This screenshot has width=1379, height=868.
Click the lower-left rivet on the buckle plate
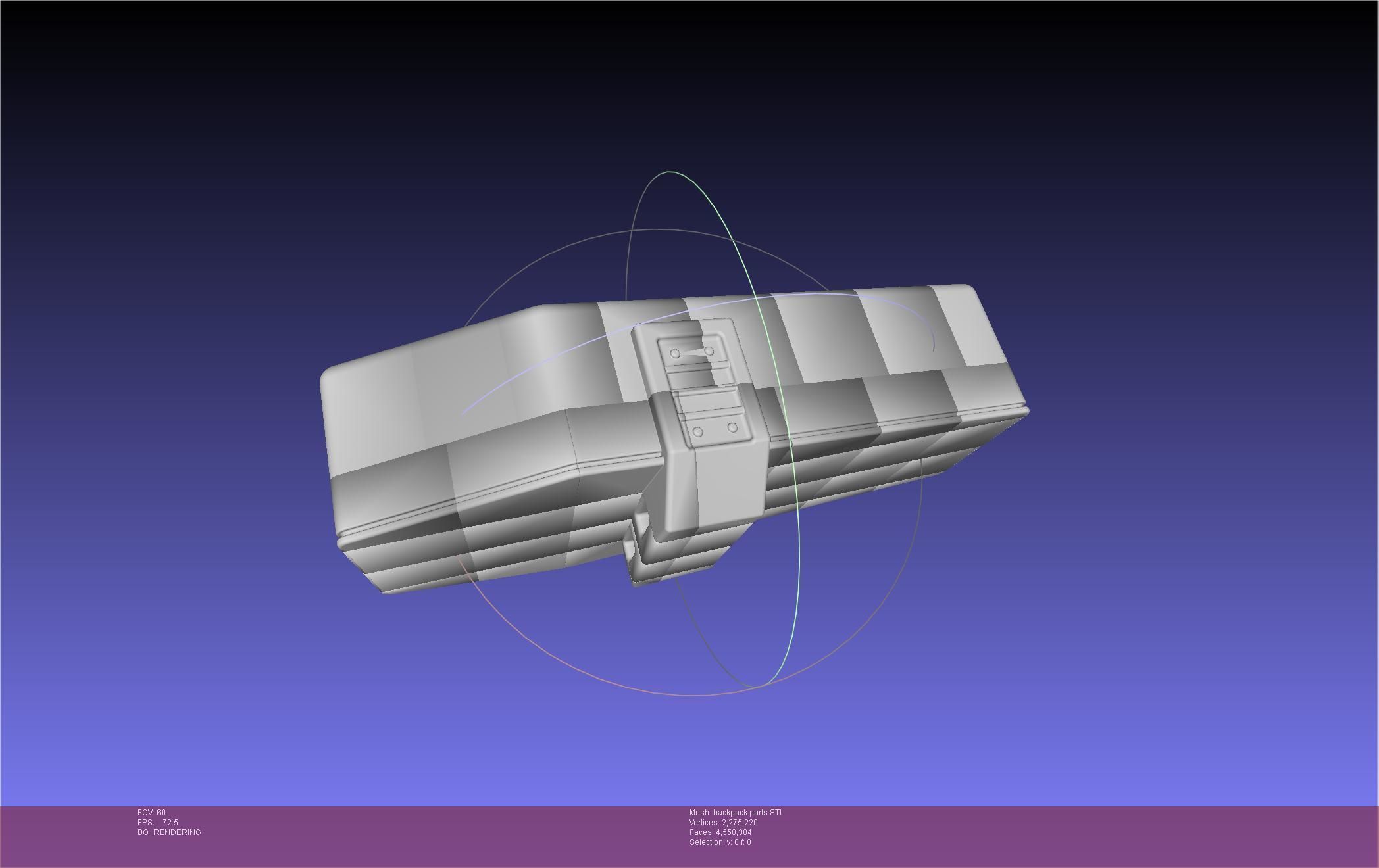(x=698, y=432)
